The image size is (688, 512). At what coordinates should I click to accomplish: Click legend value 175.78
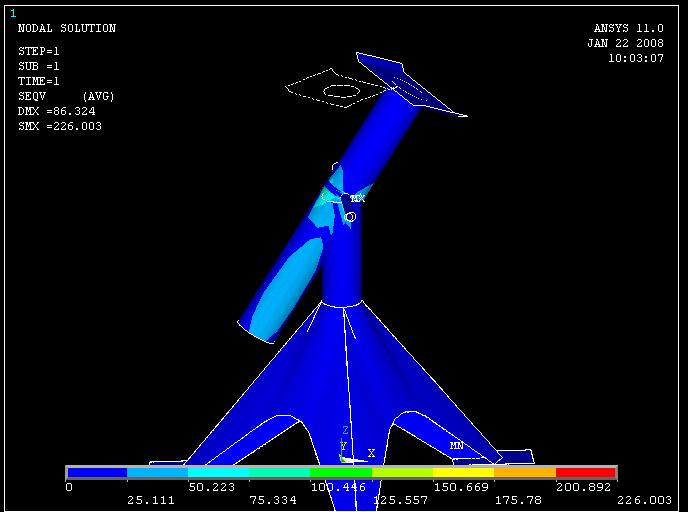pos(518,500)
